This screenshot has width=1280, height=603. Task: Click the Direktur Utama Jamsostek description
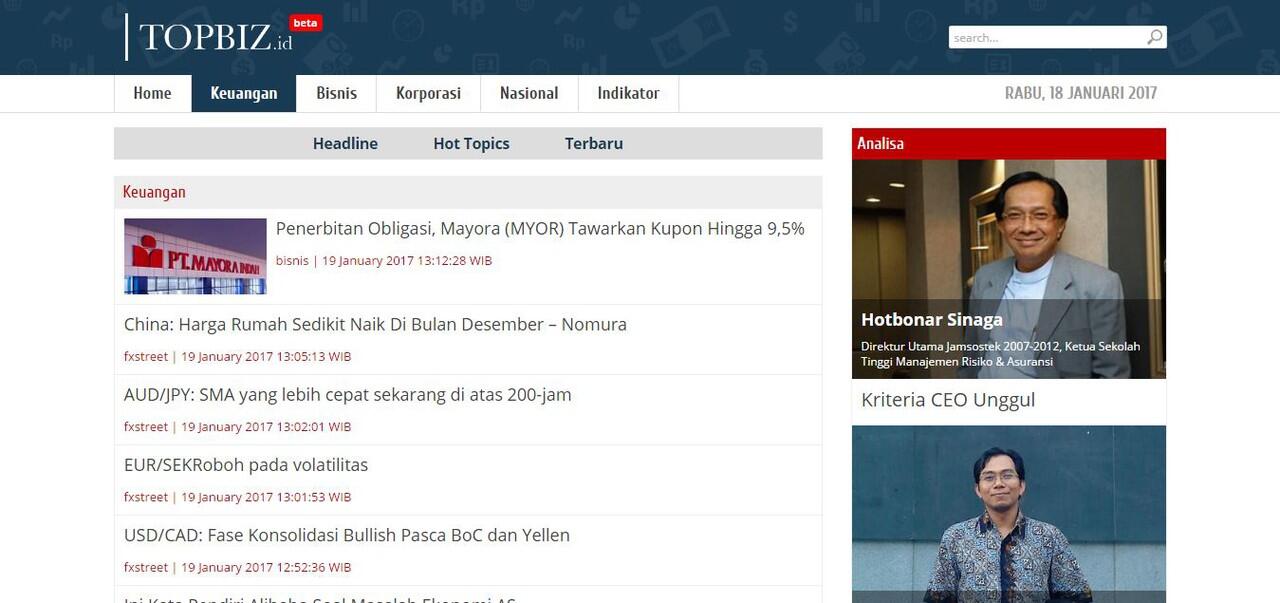1000,354
